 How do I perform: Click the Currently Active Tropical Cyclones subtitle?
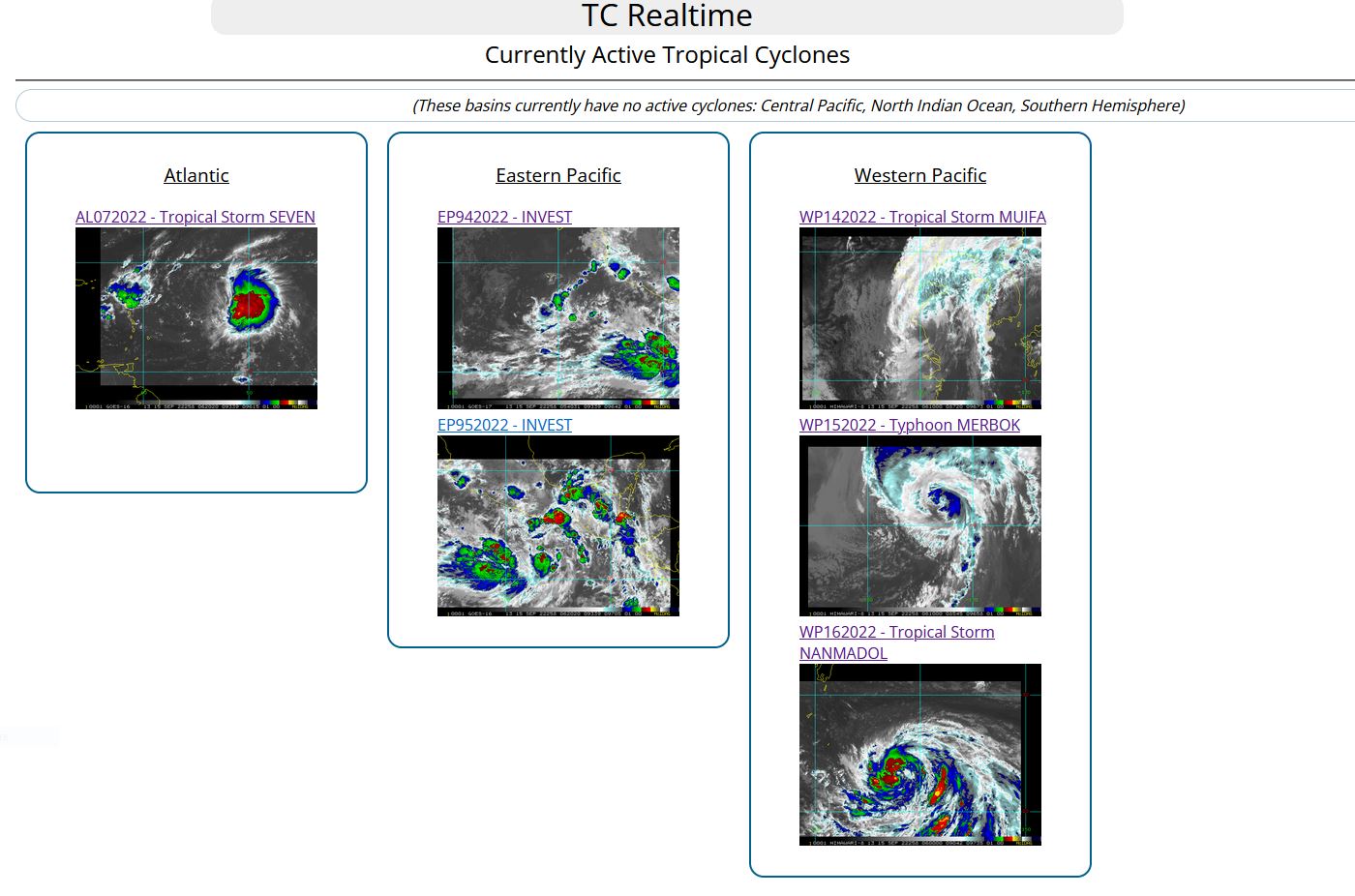click(x=667, y=55)
